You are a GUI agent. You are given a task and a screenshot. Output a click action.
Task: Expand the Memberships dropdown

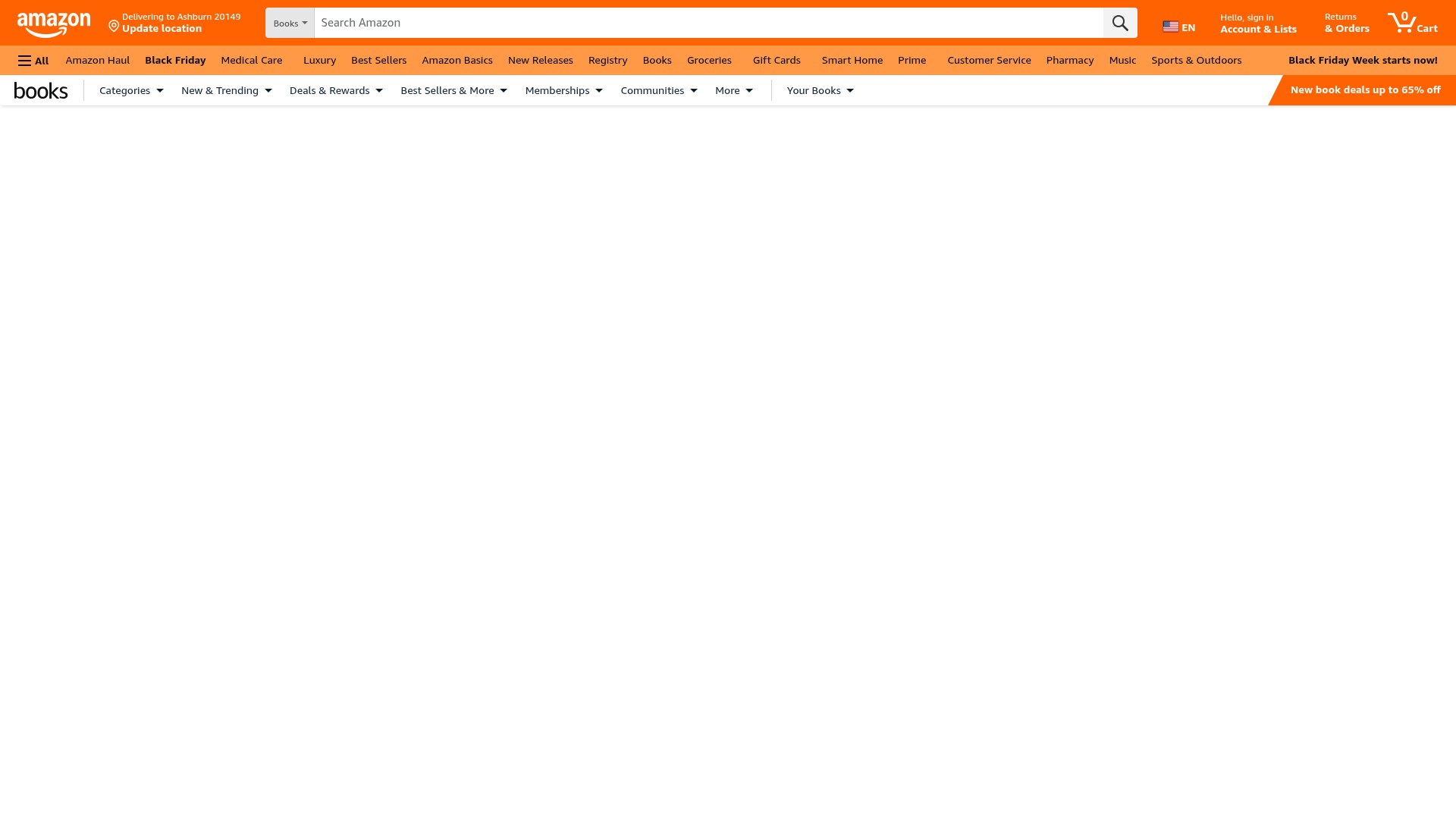point(563,90)
